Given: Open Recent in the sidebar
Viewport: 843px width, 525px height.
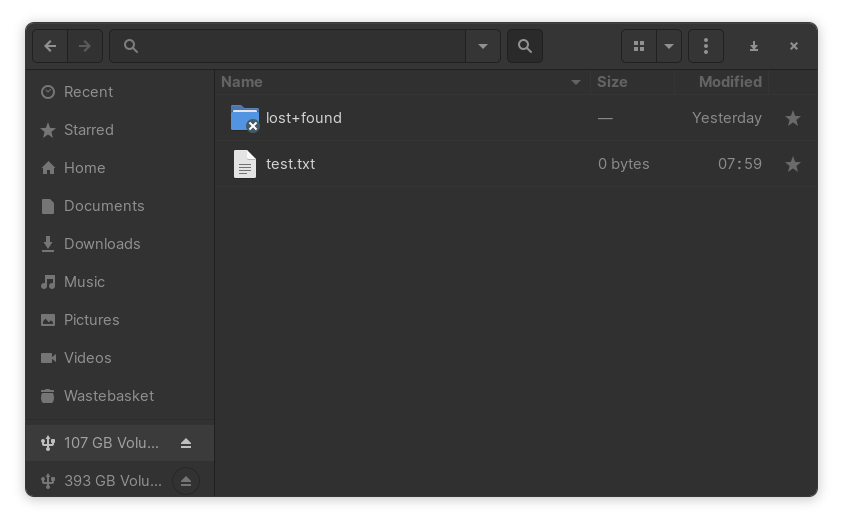Looking at the screenshot, I should pyautogui.click(x=88, y=92).
